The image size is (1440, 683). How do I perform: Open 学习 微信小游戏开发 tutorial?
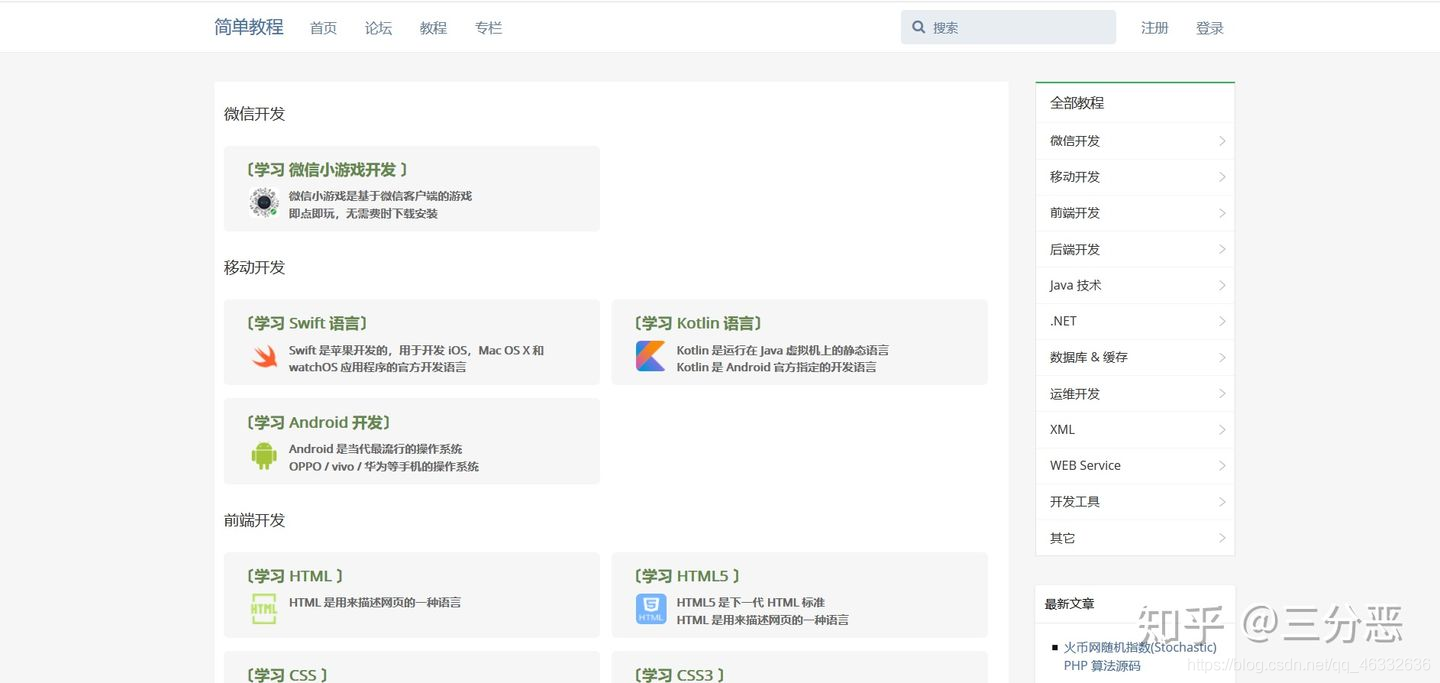coord(327,170)
